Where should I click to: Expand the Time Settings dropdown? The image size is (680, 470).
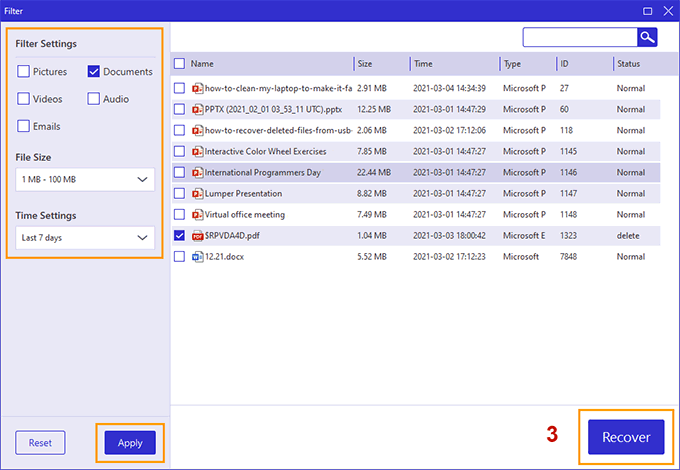point(85,238)
